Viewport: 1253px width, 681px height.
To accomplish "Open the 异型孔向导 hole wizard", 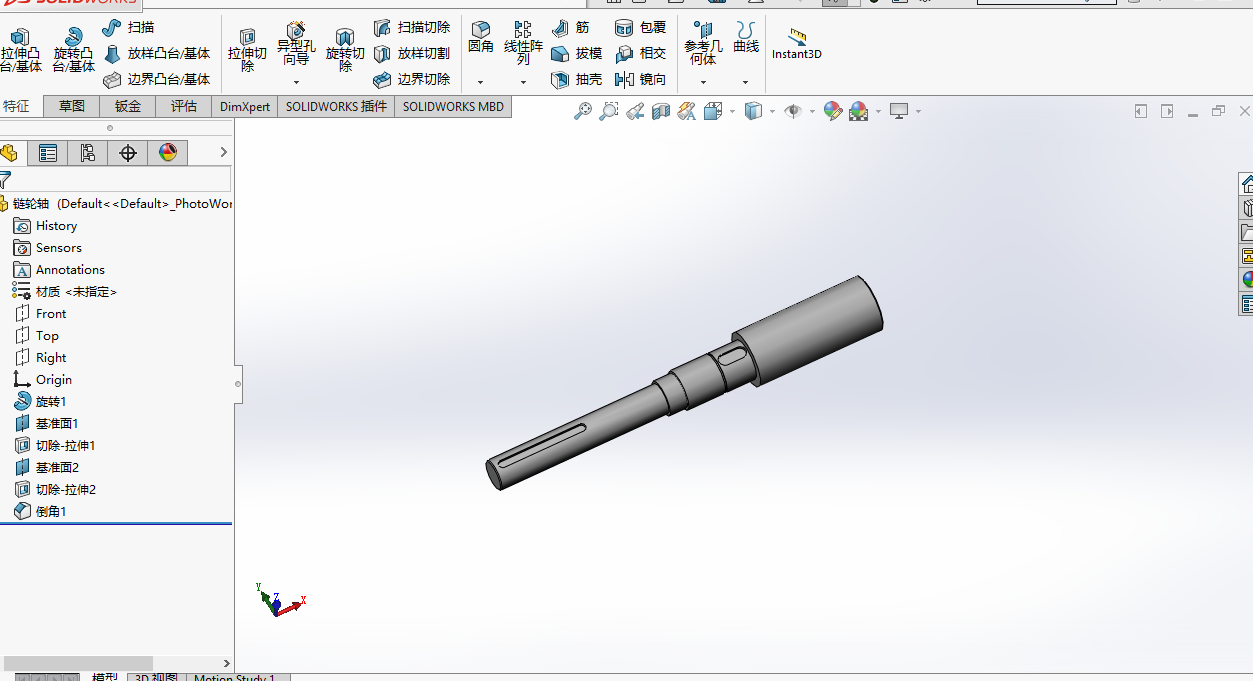I will pos(296,45).
